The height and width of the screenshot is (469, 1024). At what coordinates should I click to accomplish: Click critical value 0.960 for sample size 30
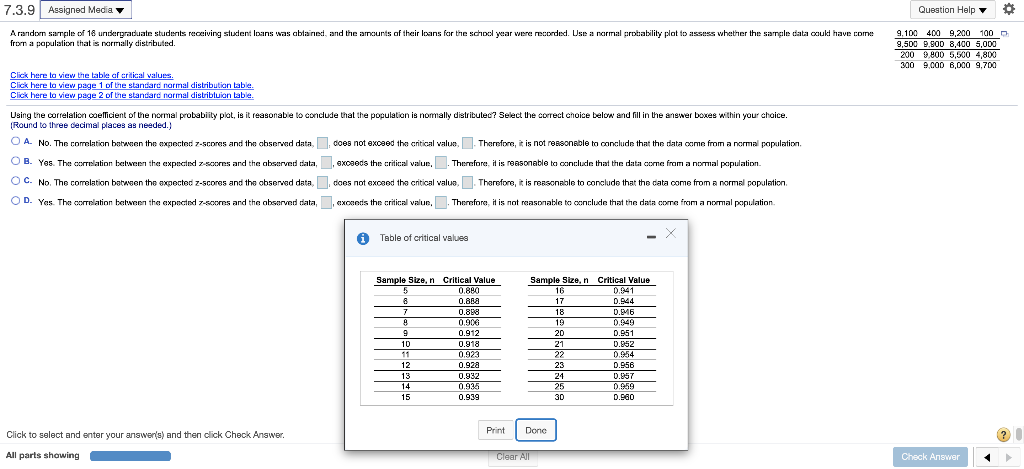(x=624, y=396)
